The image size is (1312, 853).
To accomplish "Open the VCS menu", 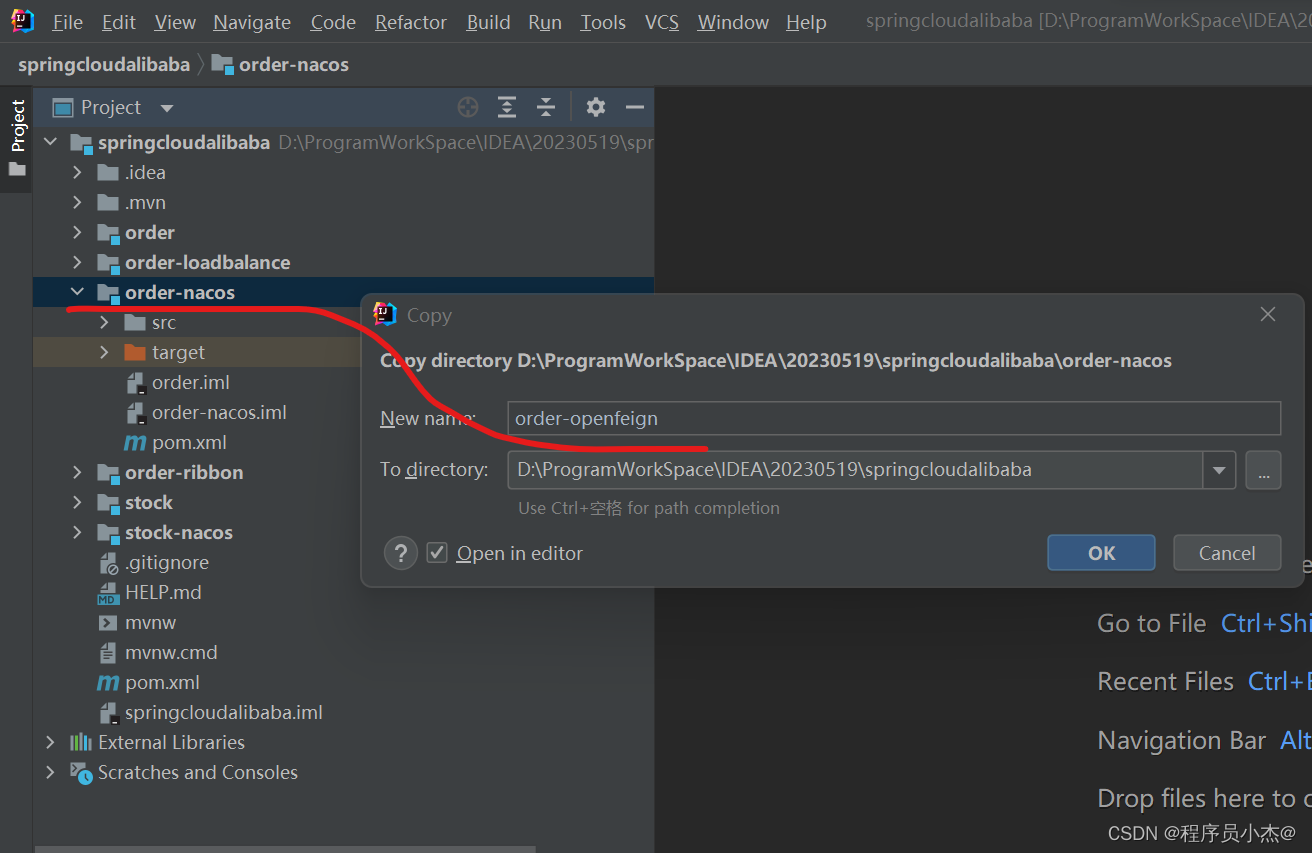I will click(x=662, y=22).
